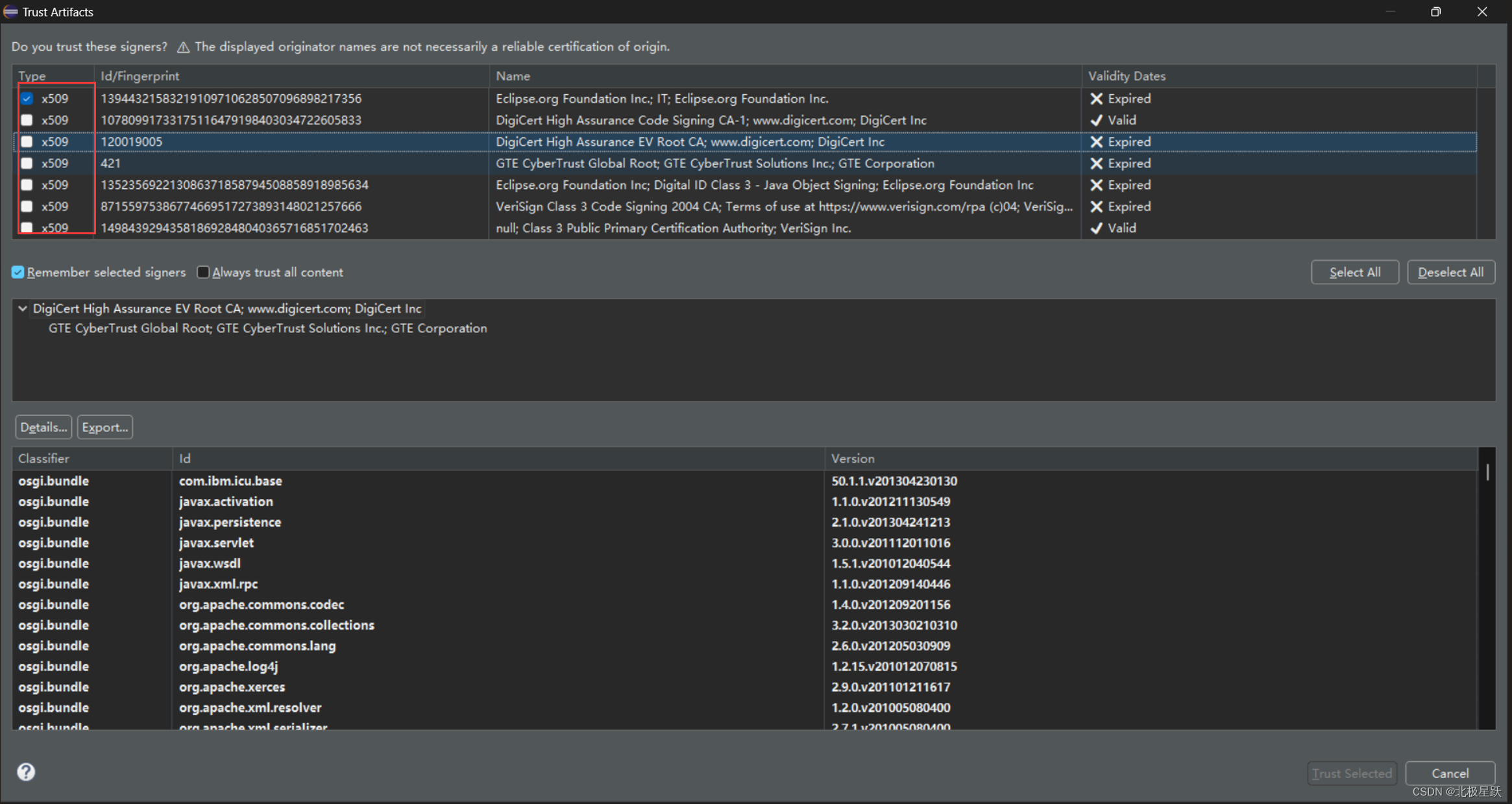Toggle Remember selected signers checkbox

tap(18, 273)
